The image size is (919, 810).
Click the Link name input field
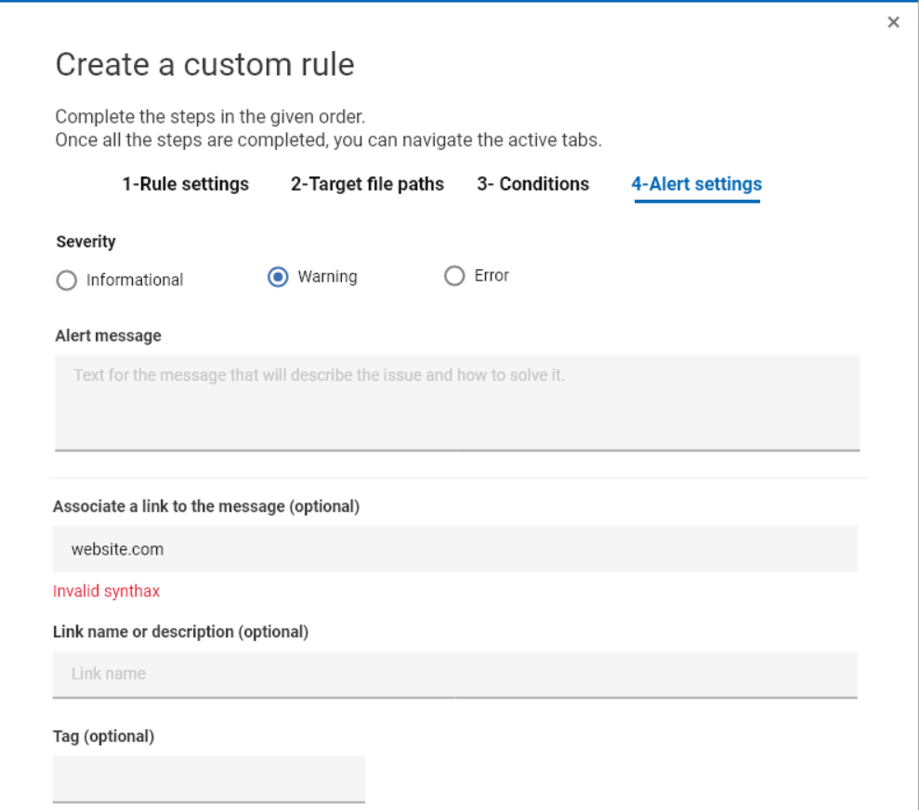(455, 674)
